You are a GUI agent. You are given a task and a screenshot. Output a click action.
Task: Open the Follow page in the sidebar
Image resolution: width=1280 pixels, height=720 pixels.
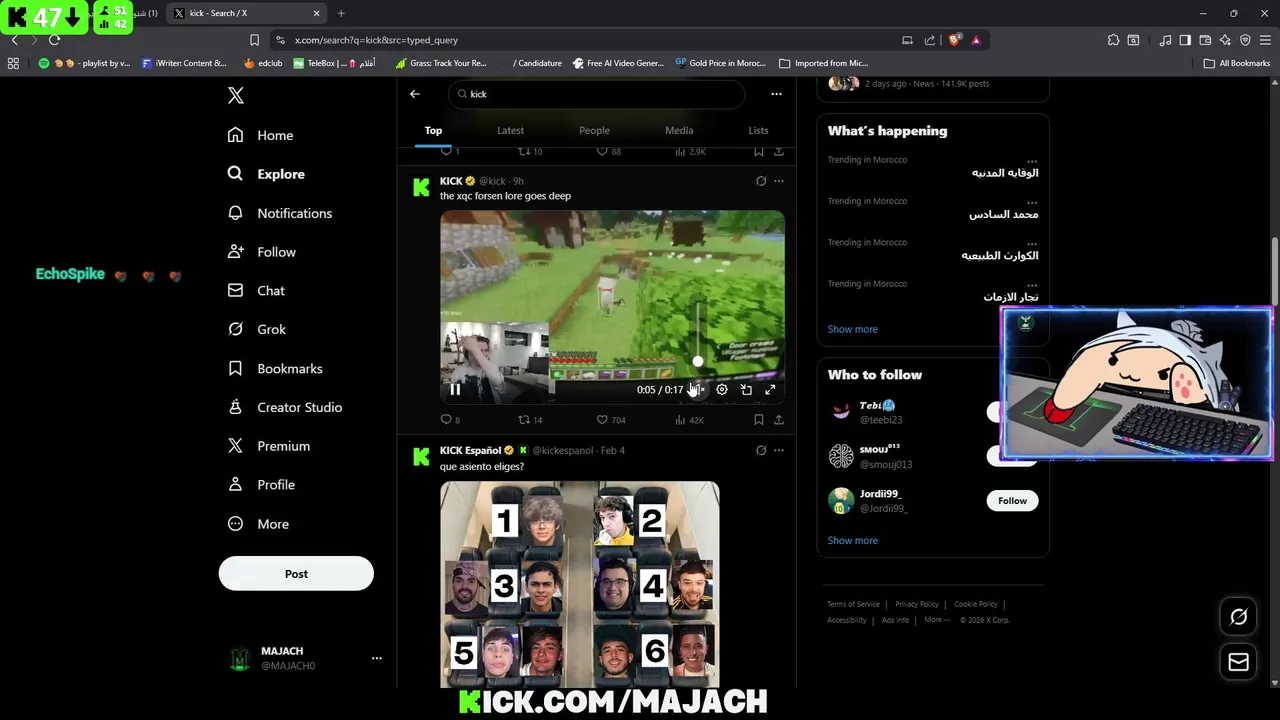(x=261, y=252)
